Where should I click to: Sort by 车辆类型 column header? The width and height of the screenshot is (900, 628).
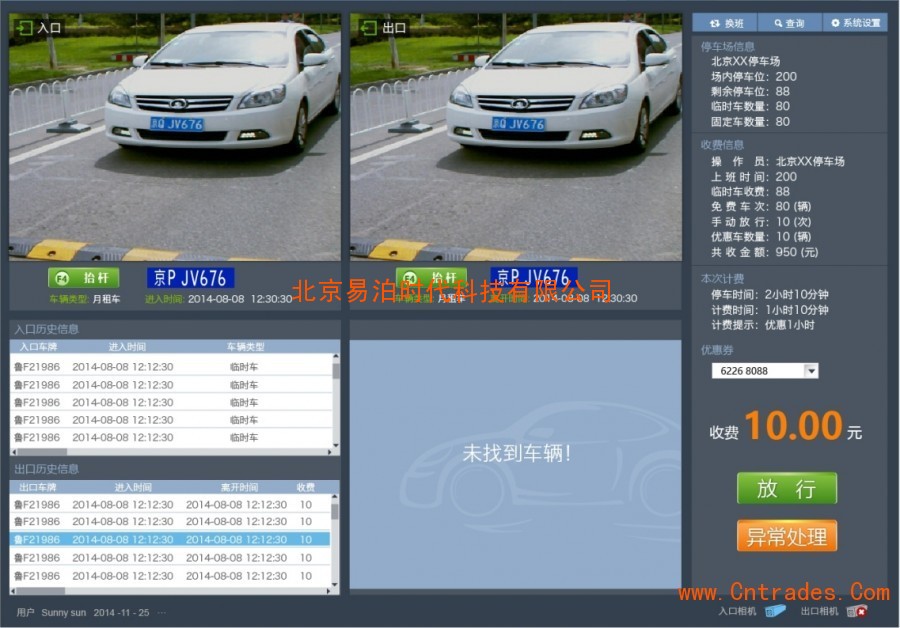[x=246, y=347]
